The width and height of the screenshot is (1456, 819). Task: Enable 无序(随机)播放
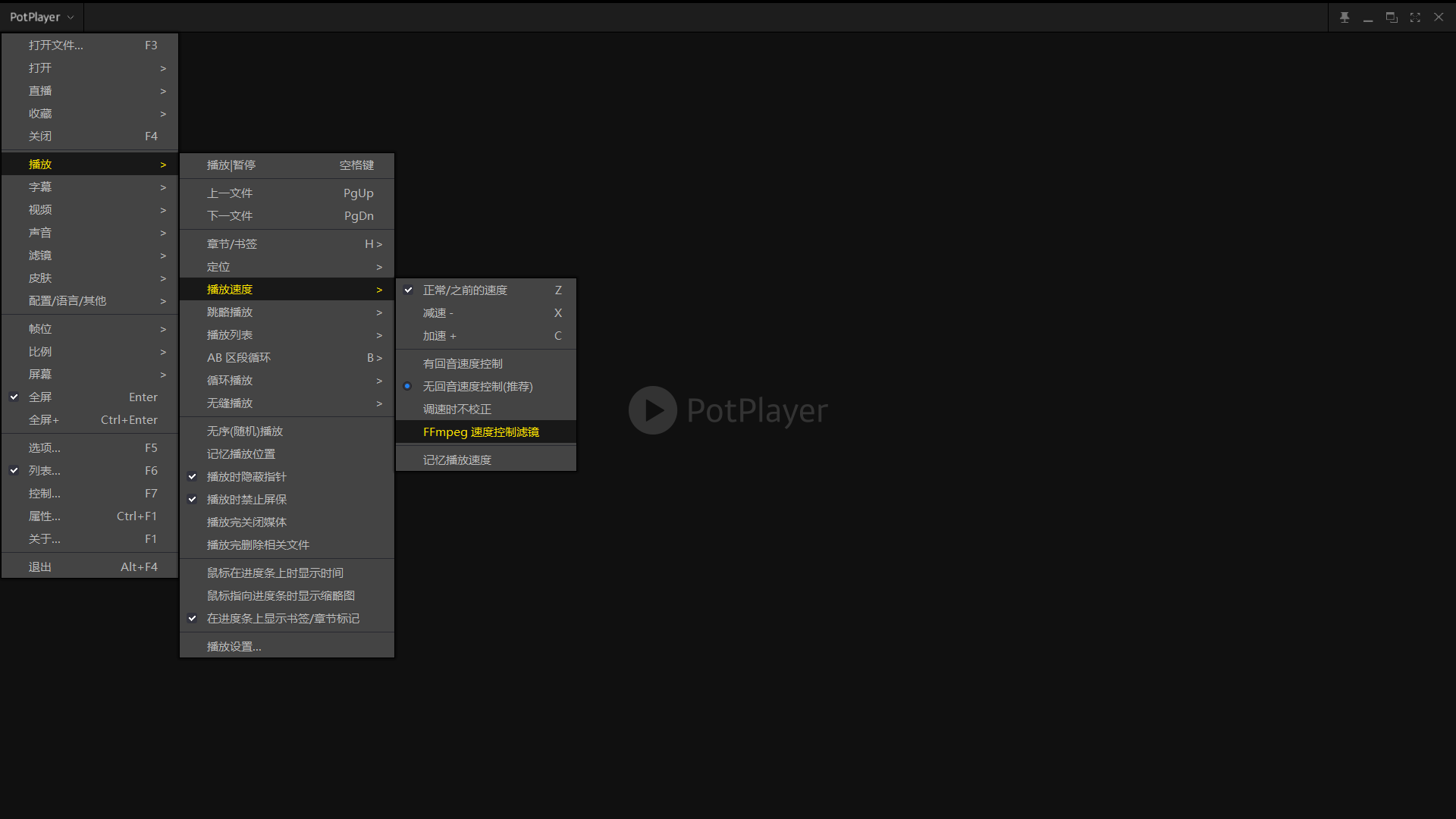[x=287, y=431]
